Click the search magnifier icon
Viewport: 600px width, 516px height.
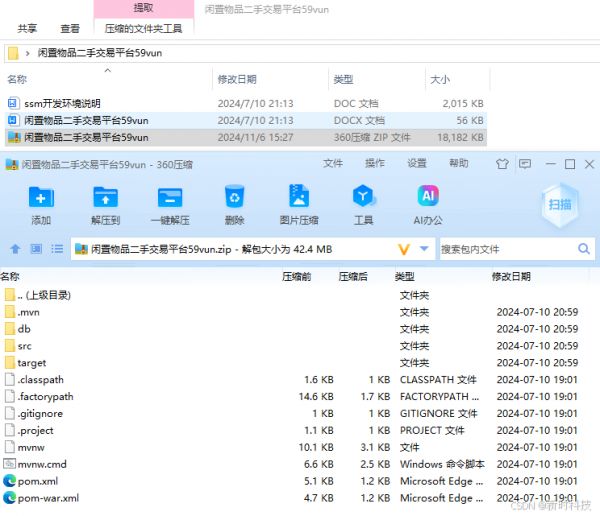click(584, 249)
